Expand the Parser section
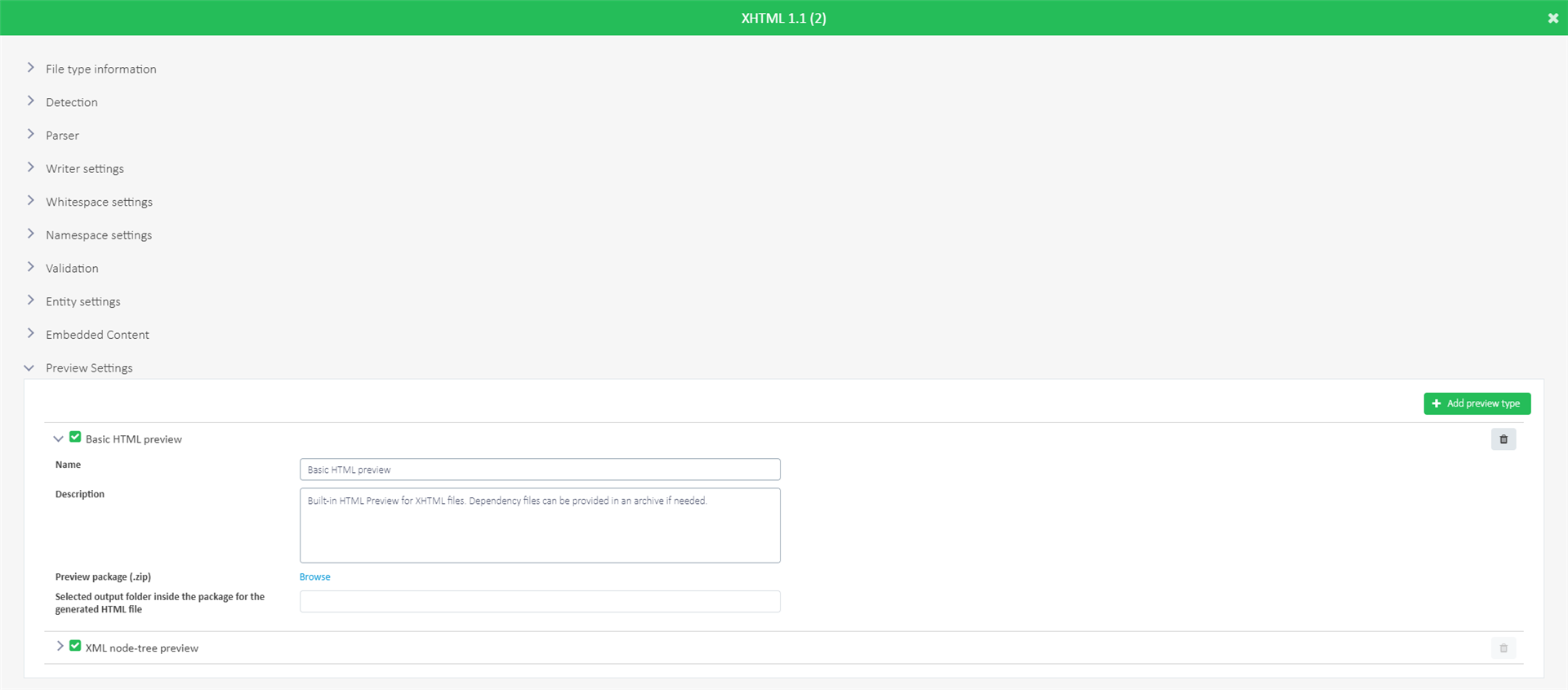This screenshot has width=1568, height=690. pos(30,134)
